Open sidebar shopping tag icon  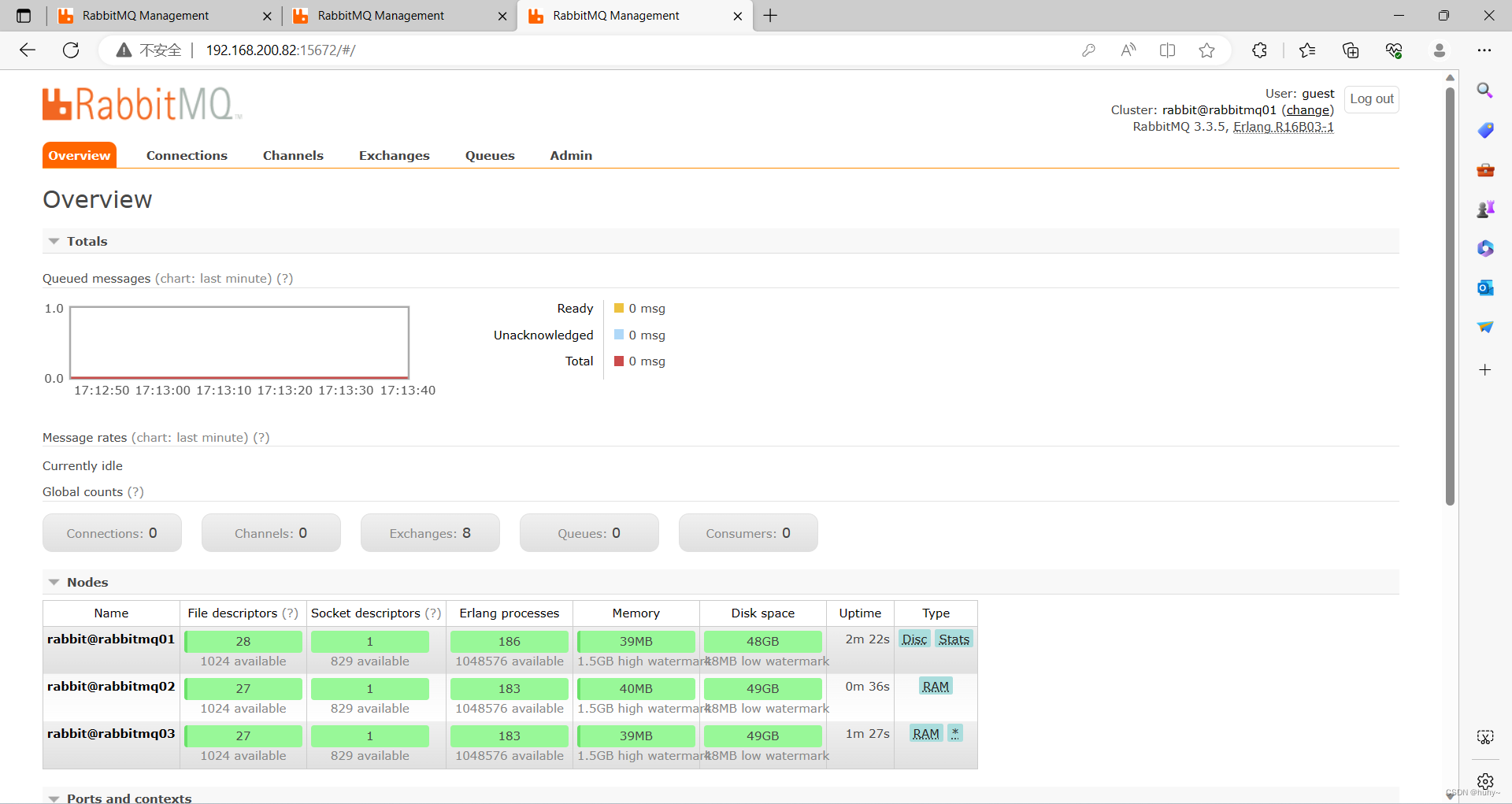1485,130
